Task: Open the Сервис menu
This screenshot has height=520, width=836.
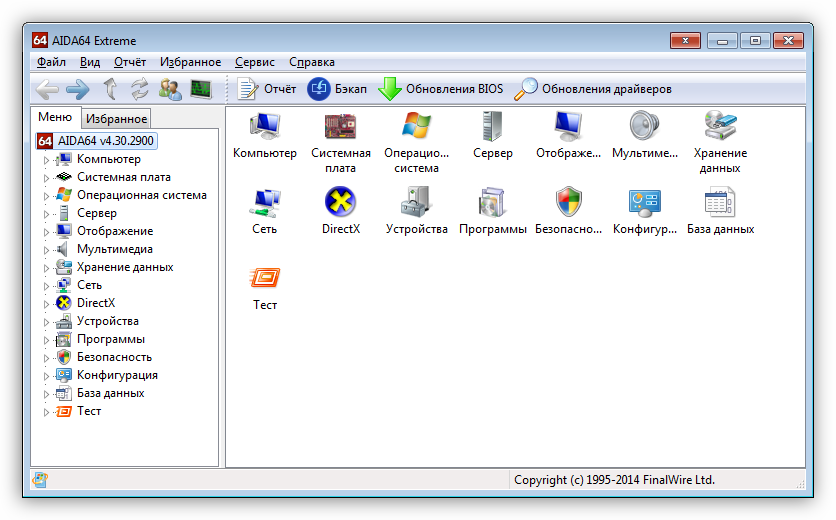Action: coord(255,62)
